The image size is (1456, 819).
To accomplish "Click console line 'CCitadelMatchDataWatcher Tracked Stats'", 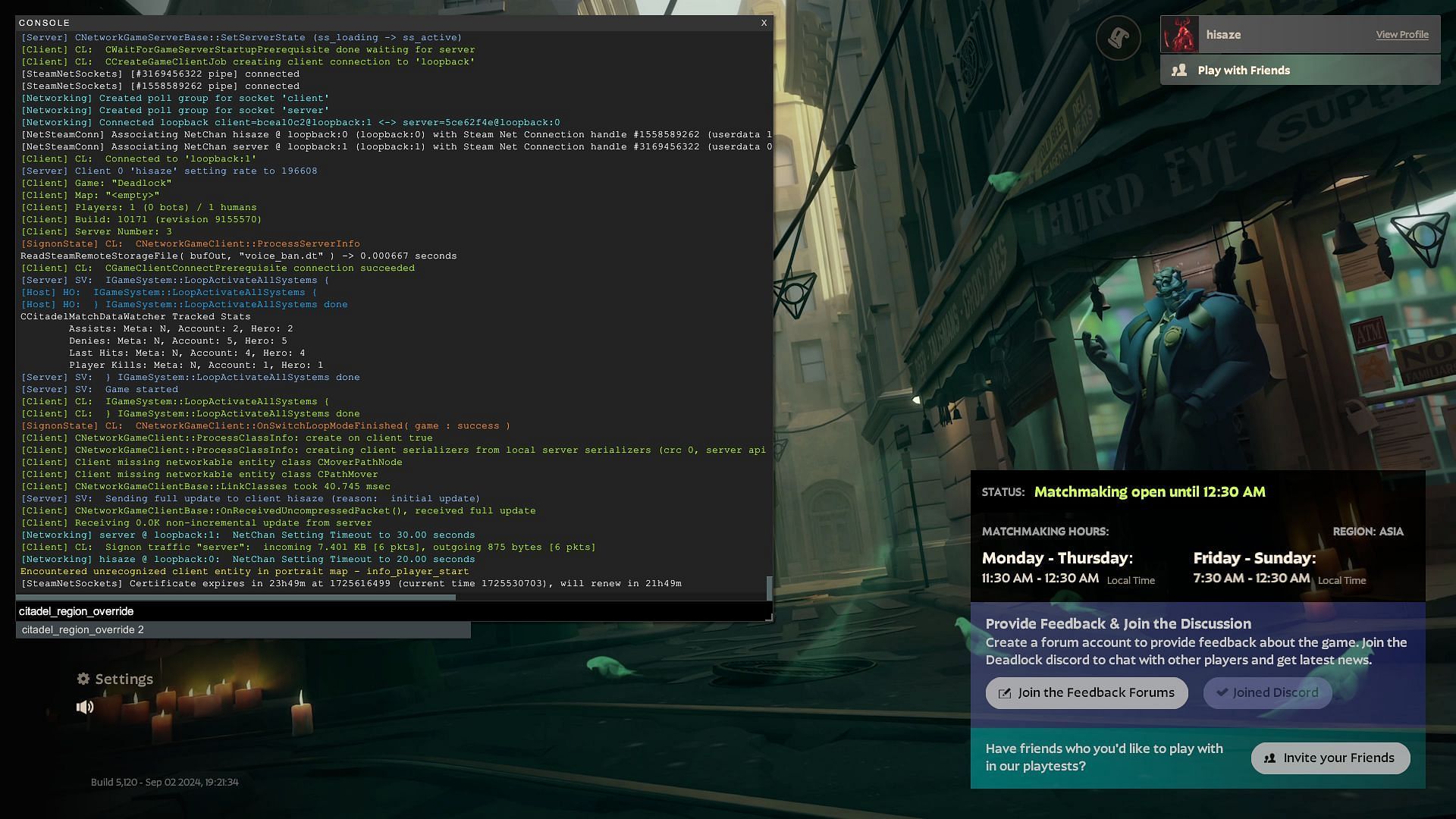I will tap(135, 316).
